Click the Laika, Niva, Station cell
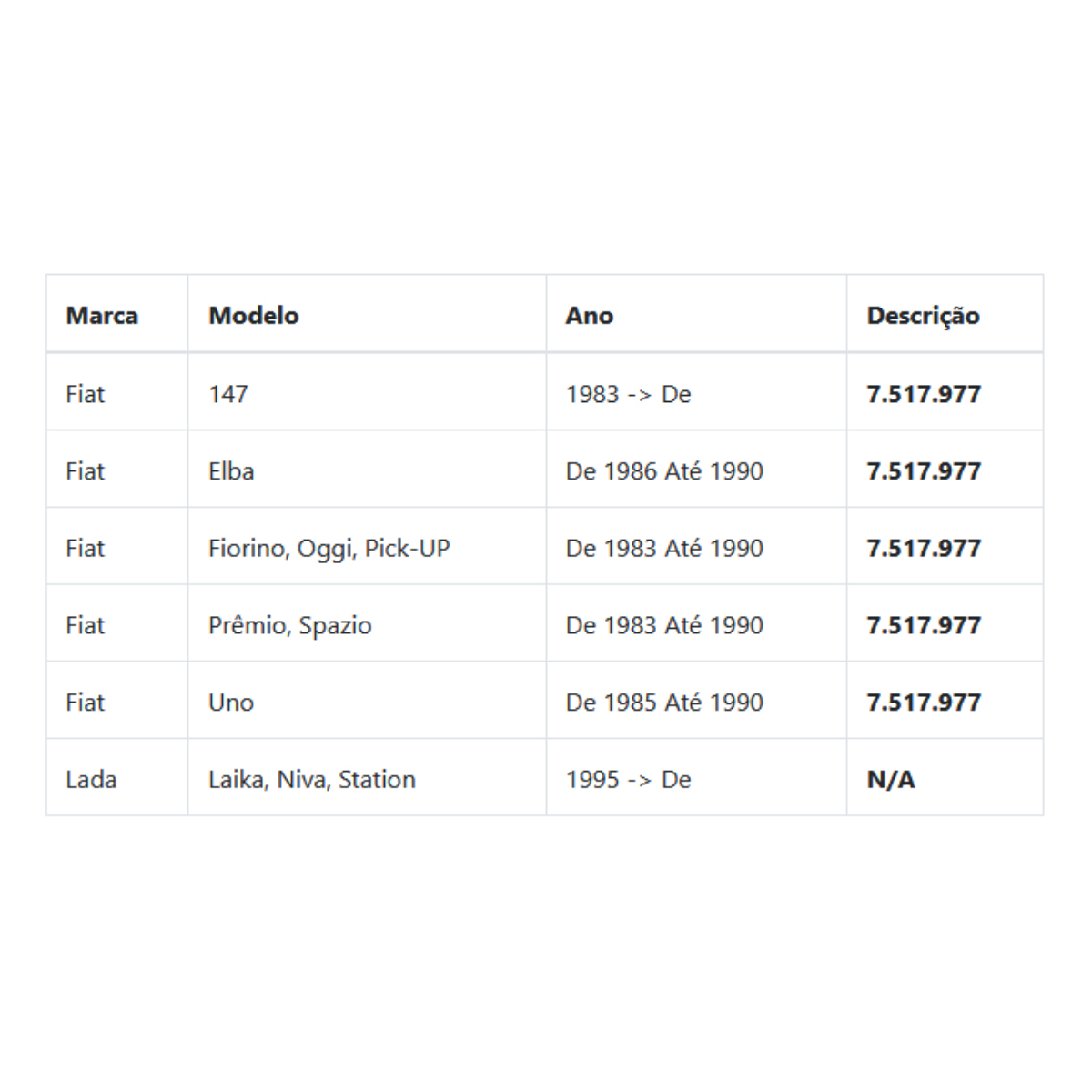This screenshot has width=1092, height=1092. click(367, 778)
